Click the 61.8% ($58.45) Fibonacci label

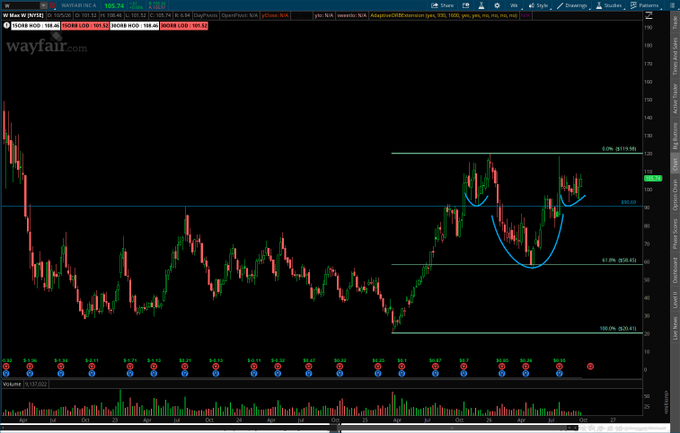[619, 260]
